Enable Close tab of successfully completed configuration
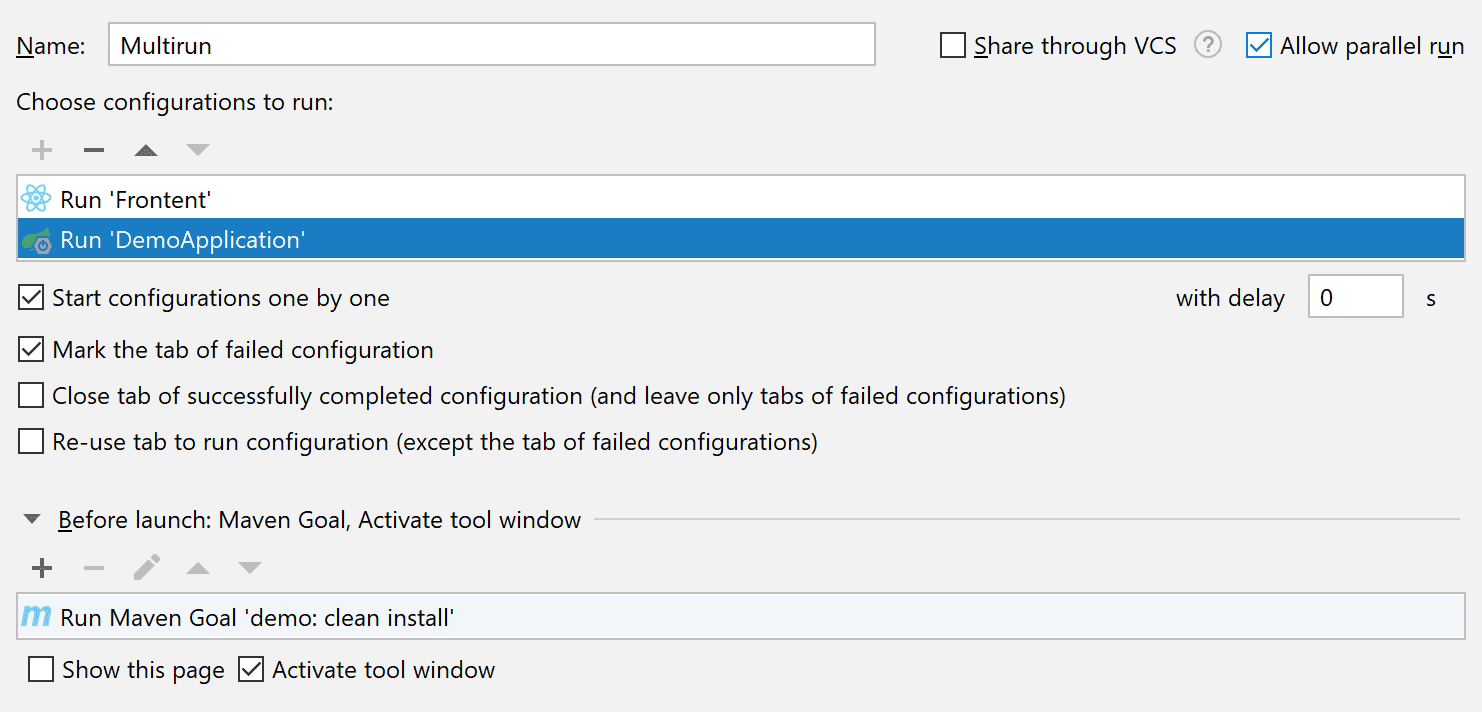The width and height of the screenshot is (1482, 712). (x=32, y=396)
